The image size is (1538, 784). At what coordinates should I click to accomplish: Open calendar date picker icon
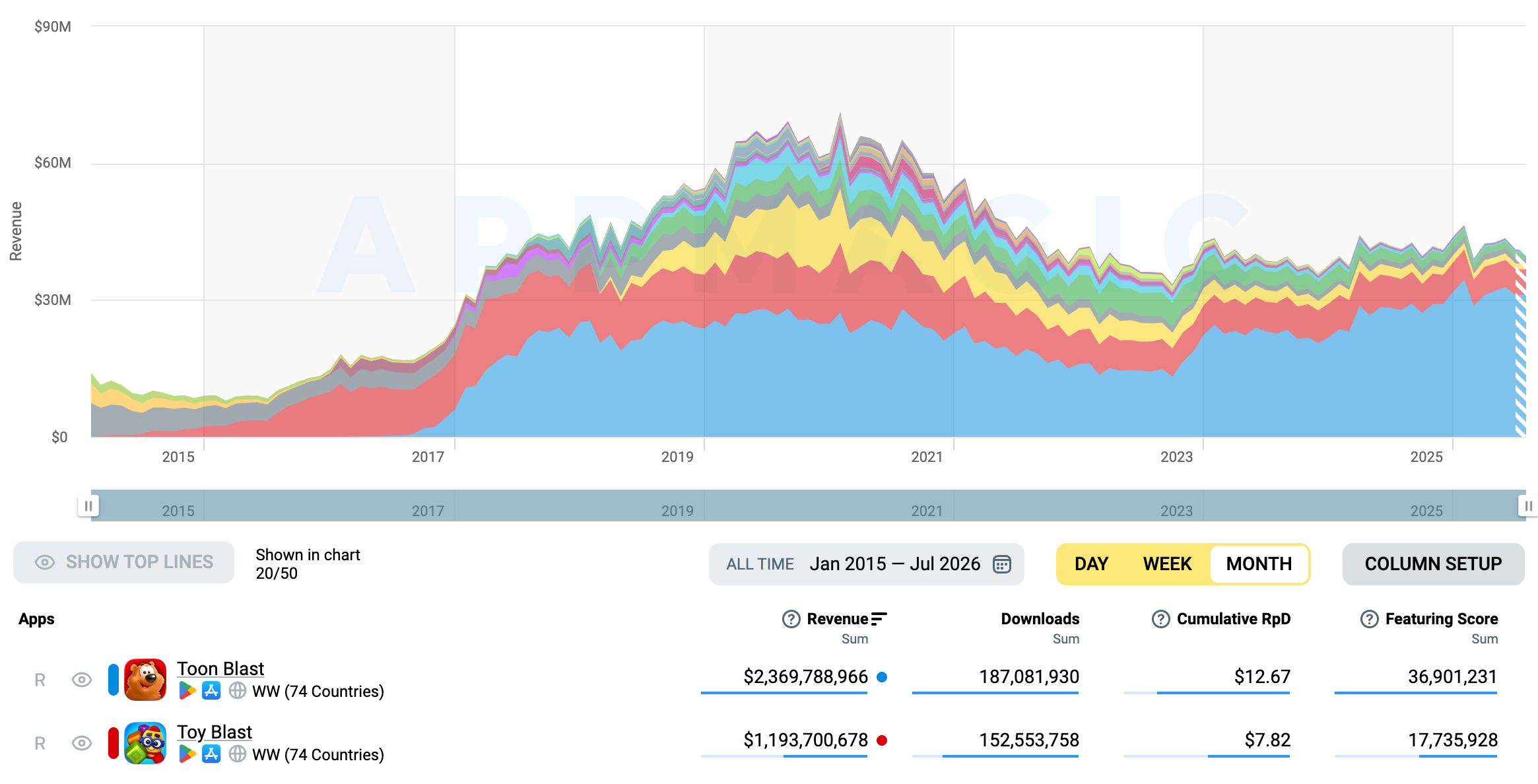(1002, 564)
